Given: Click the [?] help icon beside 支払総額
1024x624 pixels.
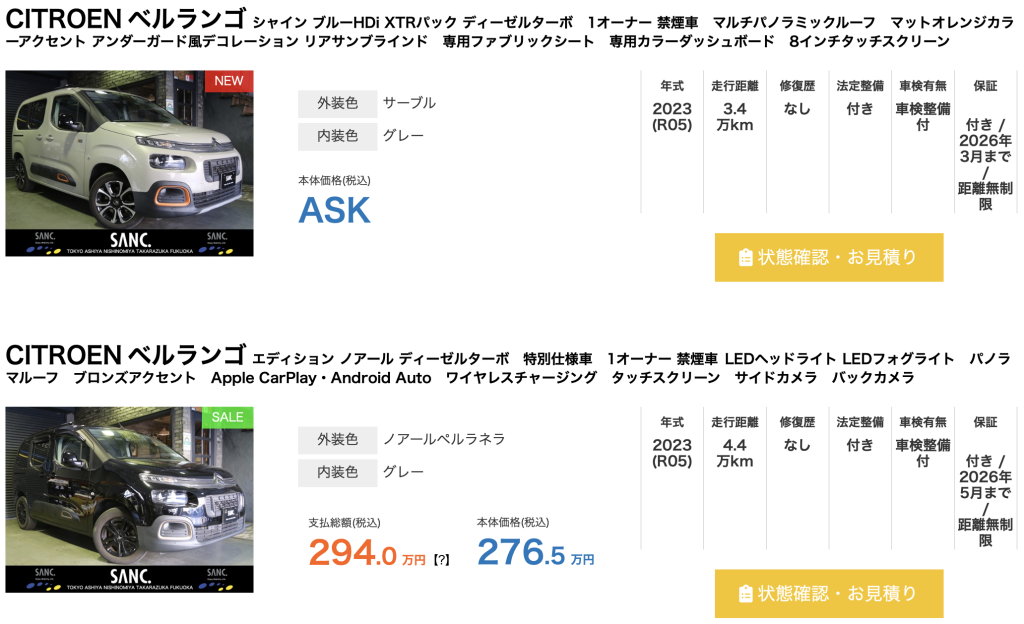Looking at the screenshot, I should pos(441,560).
